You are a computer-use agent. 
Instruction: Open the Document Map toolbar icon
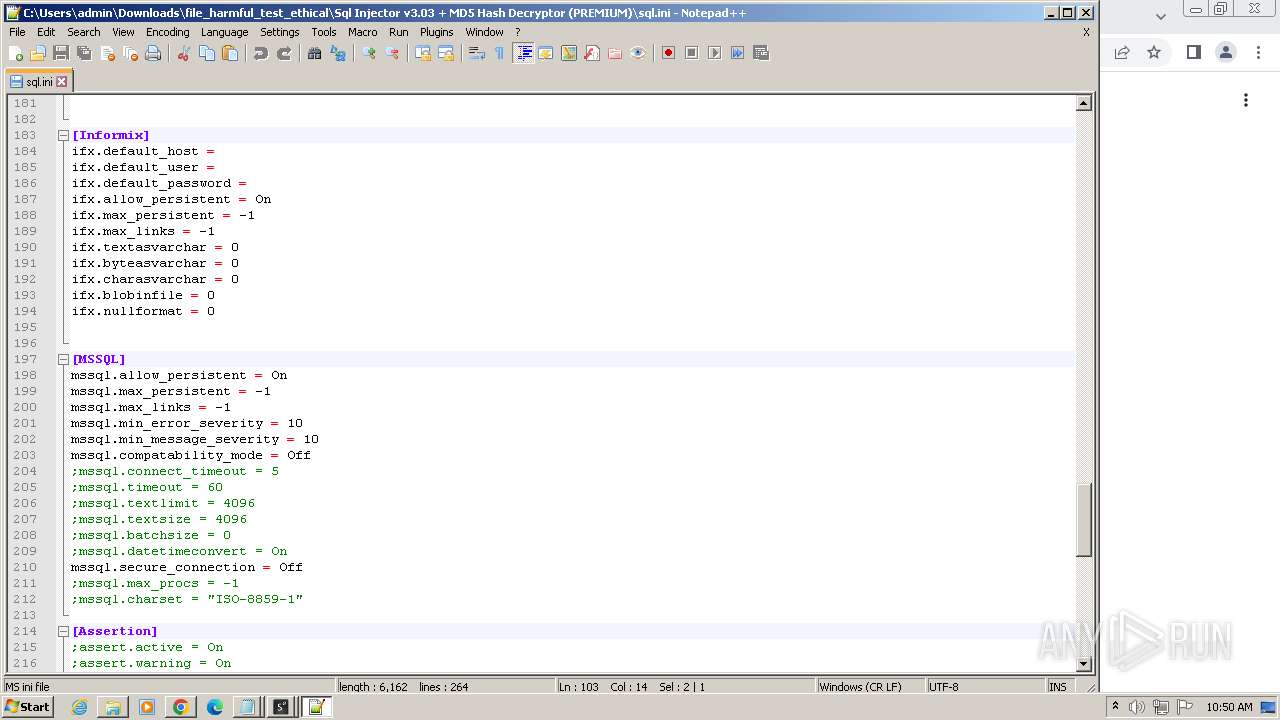pyautogui.click(x=569, y=53)
